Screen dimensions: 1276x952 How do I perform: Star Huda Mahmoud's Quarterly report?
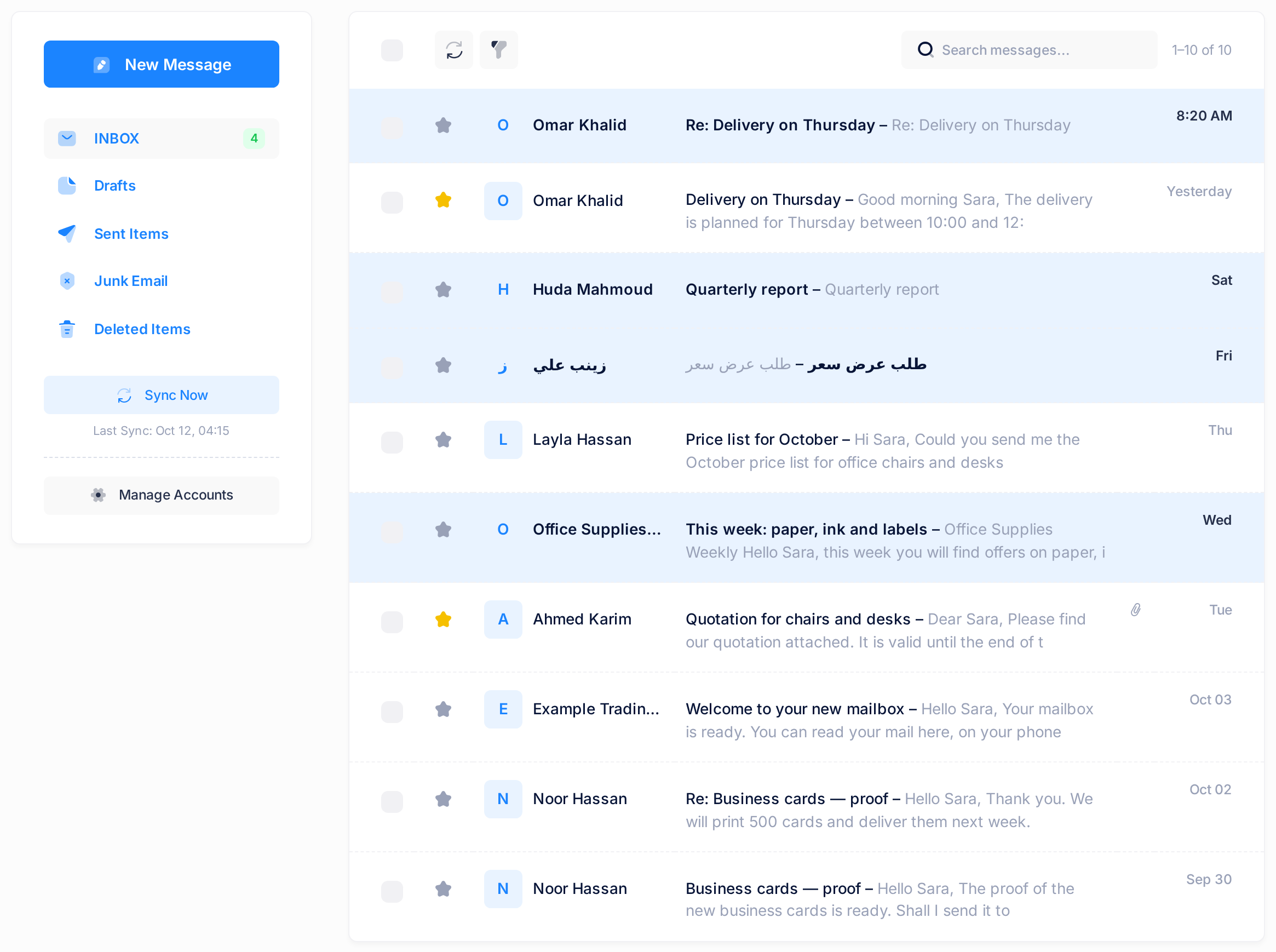click(x=443, y=289)
